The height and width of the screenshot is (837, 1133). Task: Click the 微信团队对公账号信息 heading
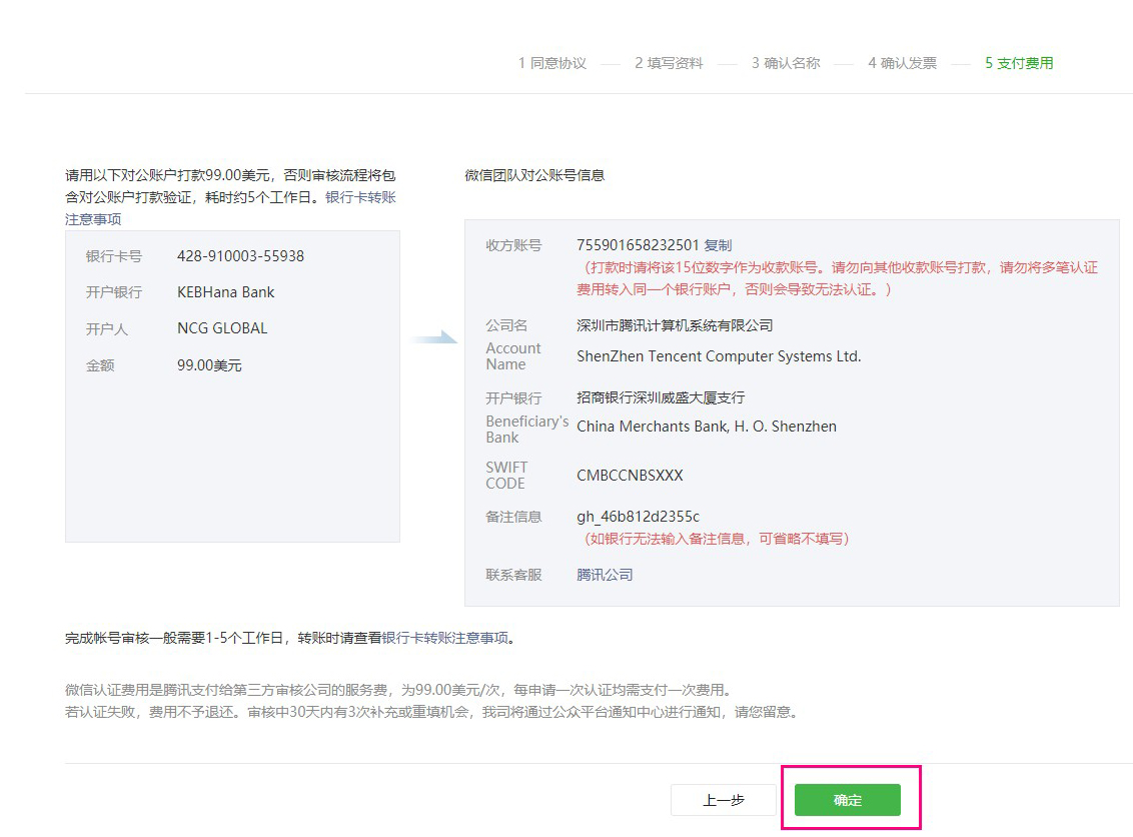coord(534,175)
